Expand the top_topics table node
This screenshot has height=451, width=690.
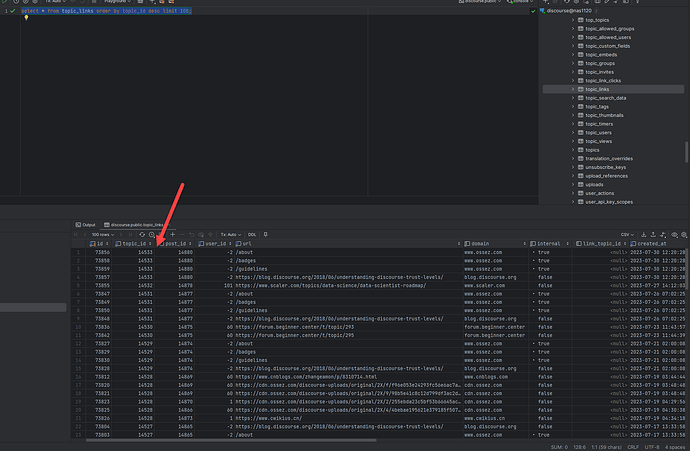[573, 20]
